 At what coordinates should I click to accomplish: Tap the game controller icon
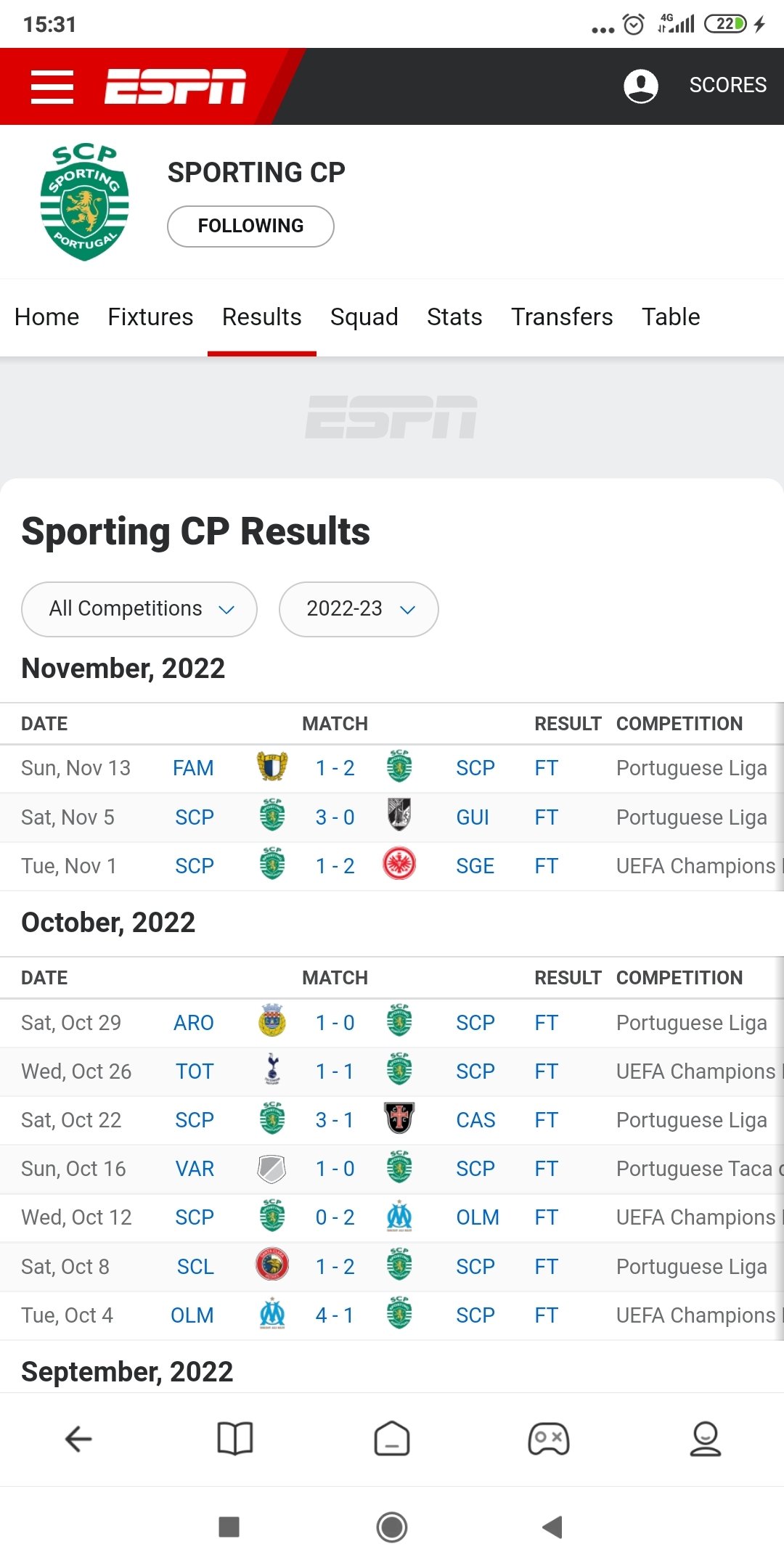(549, 1438)
